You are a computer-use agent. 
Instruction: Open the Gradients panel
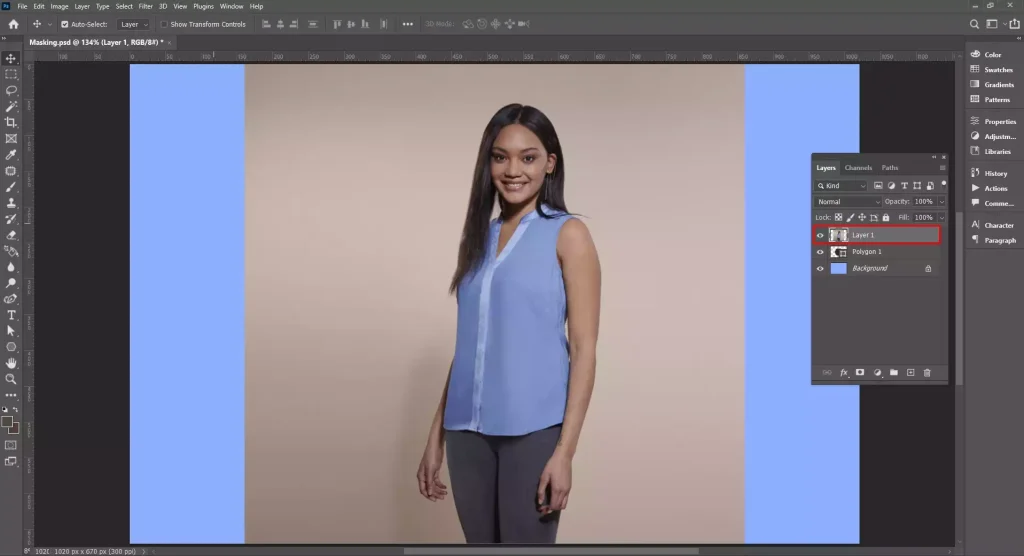pyautogui.click(x=992, y=85)
